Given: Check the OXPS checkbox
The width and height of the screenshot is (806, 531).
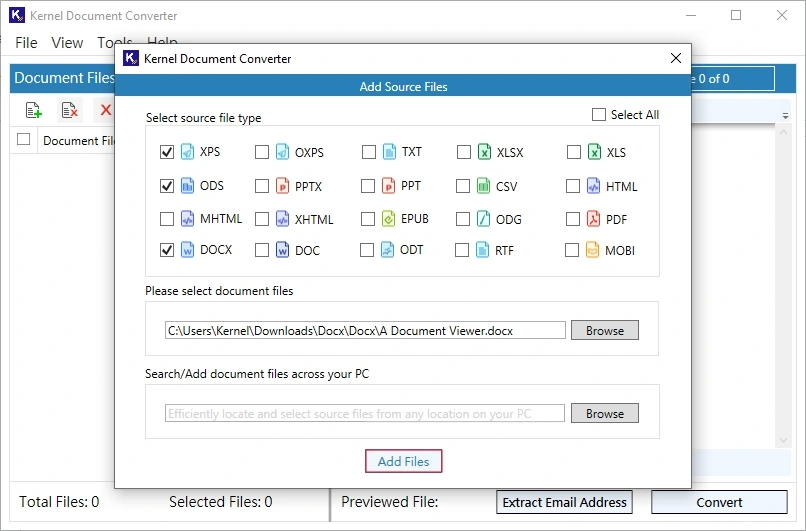Looking at the screenshot, I should [262, 152].
